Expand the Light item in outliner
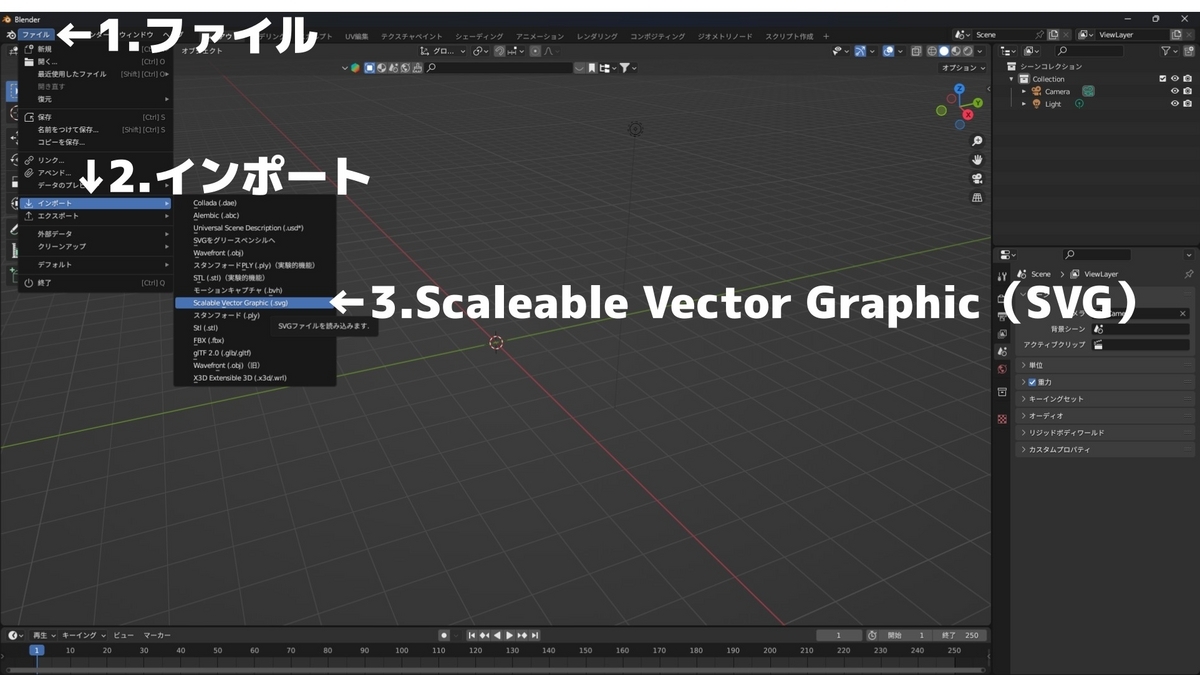 [1024, 104]
